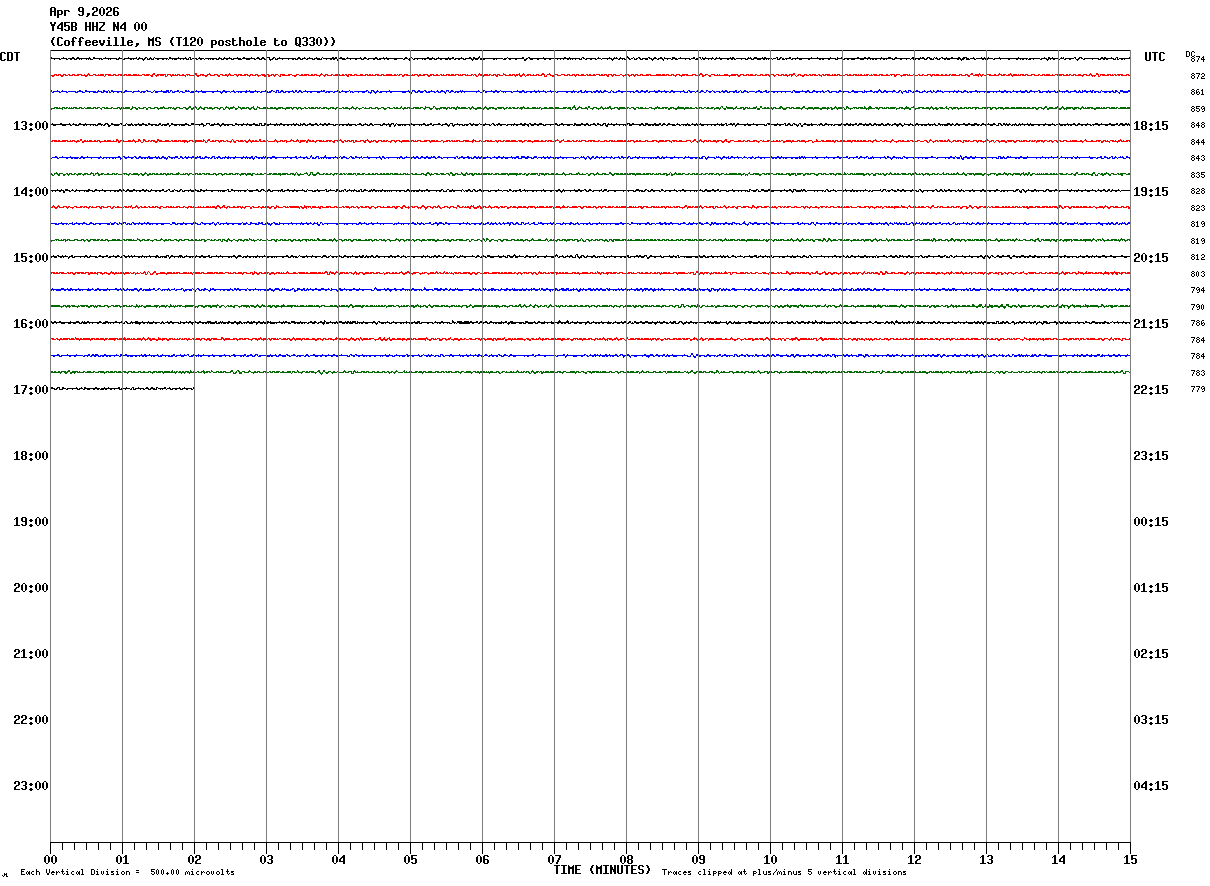
Task: Click the DC offset value '835'
Action: click(1198, 175)
